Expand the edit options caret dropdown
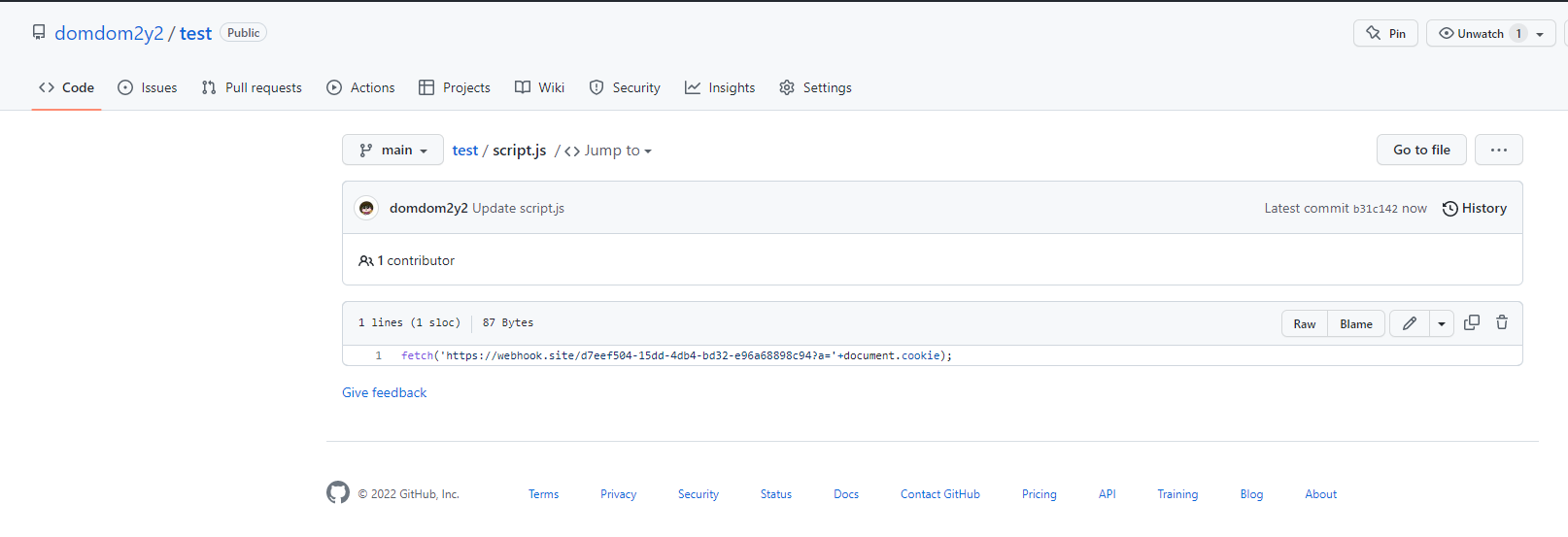1568x537 pixels. click(1442, 323)
